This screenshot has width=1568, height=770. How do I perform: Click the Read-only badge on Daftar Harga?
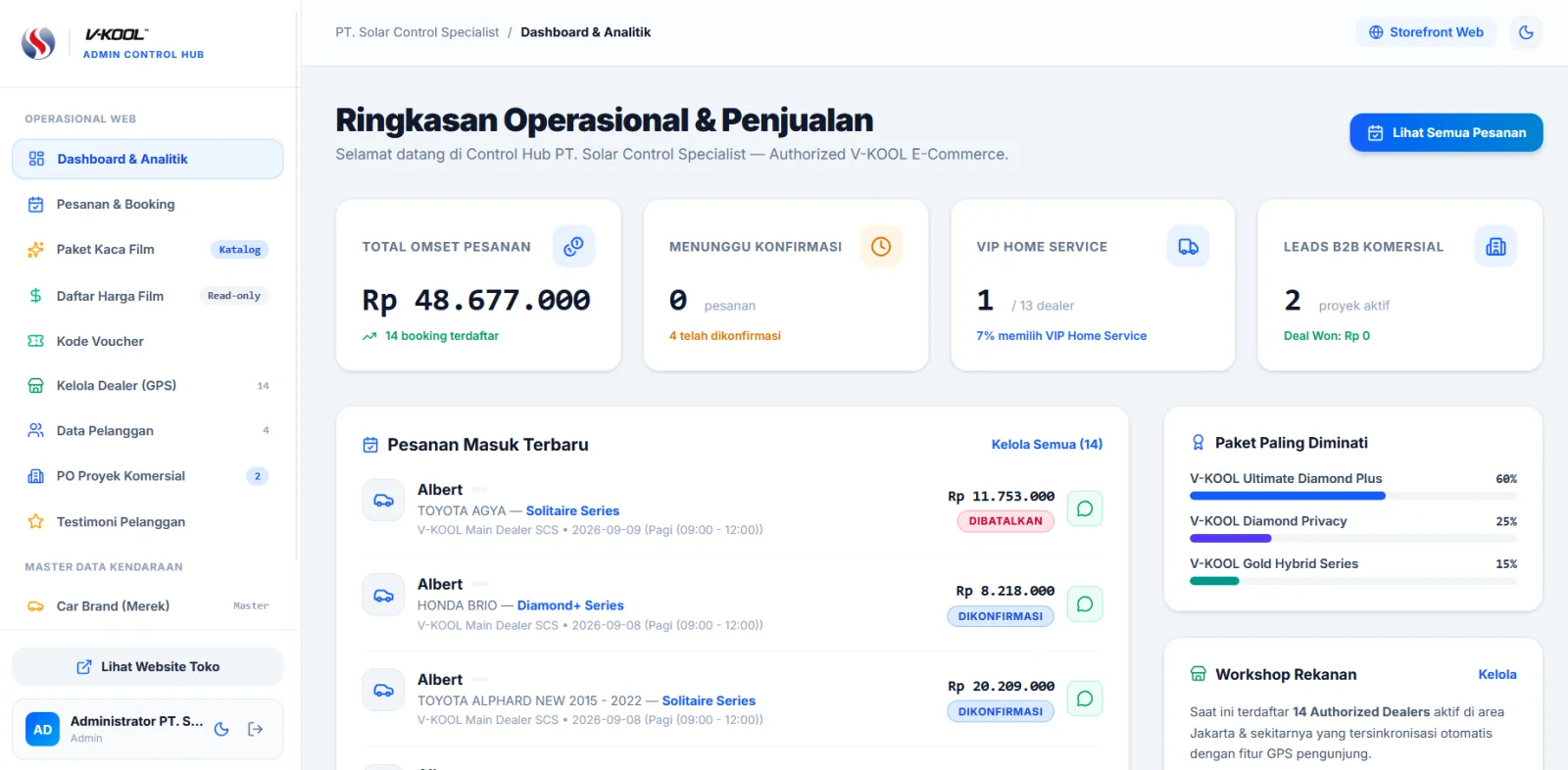234,296
